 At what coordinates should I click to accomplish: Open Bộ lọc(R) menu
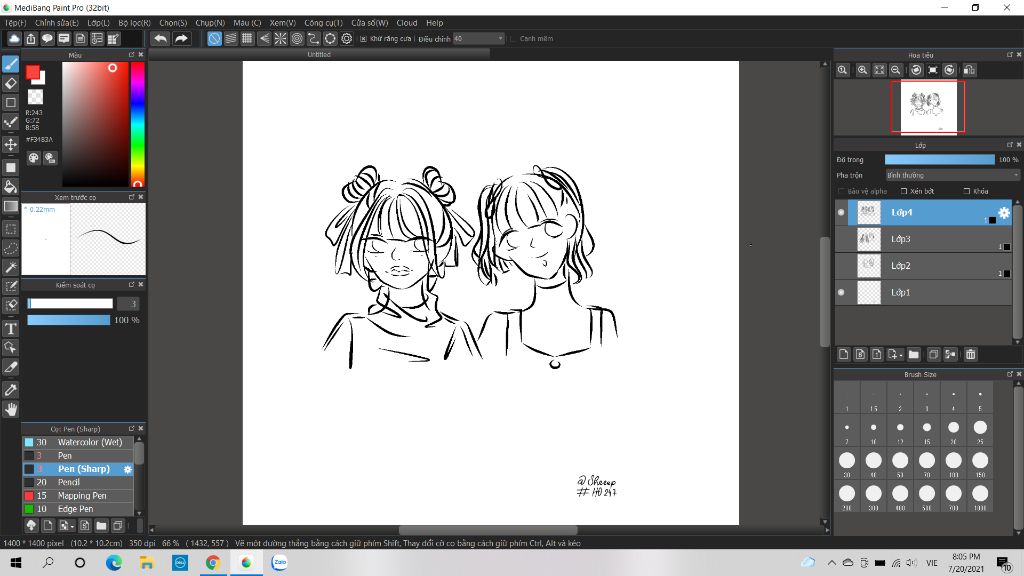[135, 23]
